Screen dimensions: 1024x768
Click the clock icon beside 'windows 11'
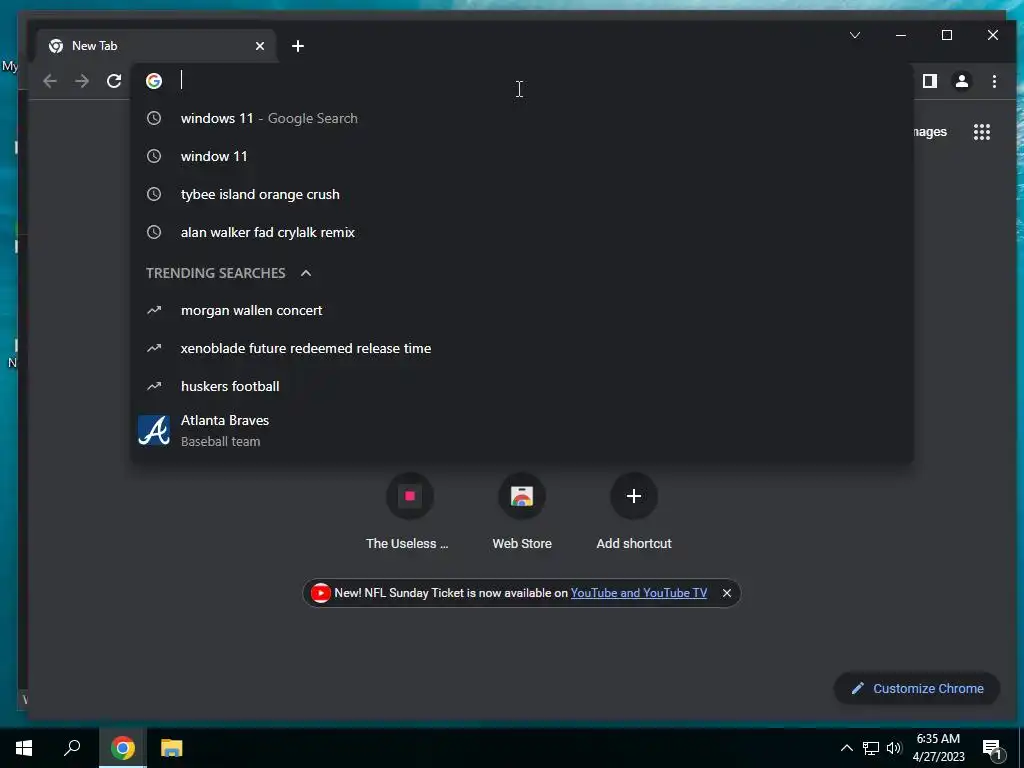click(x=154, y=118)
